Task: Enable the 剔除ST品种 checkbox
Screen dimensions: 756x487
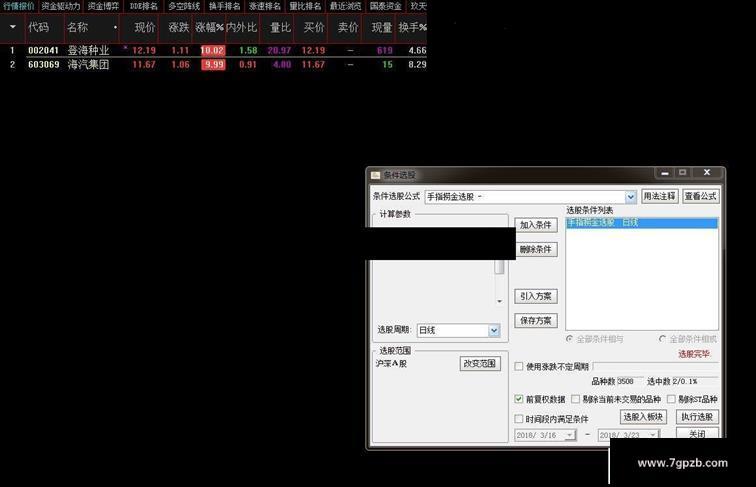Action: pyautogui.click(x=671, y=399)
